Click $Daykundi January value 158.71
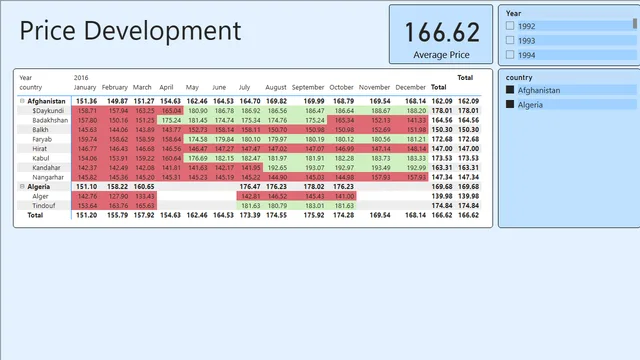Screen dimensions: 640x360 pyautogui.click(x=87, y=111)
